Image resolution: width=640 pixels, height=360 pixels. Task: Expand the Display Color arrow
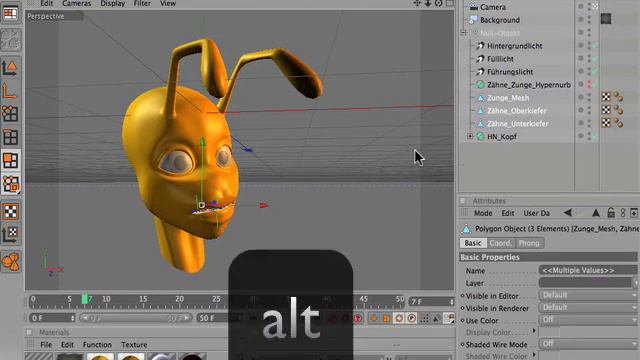[534, 331]
